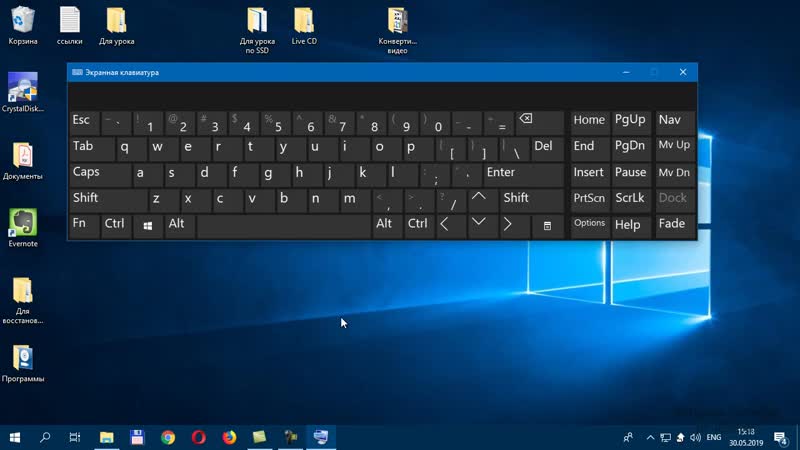Toggle the Fn key
This screenshot has height=450, width=800.
84,226
